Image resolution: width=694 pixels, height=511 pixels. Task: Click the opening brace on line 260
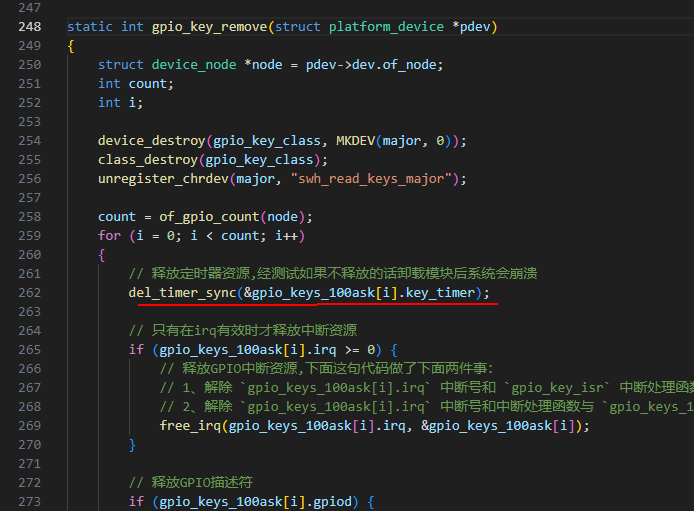(x=101, y=255)
